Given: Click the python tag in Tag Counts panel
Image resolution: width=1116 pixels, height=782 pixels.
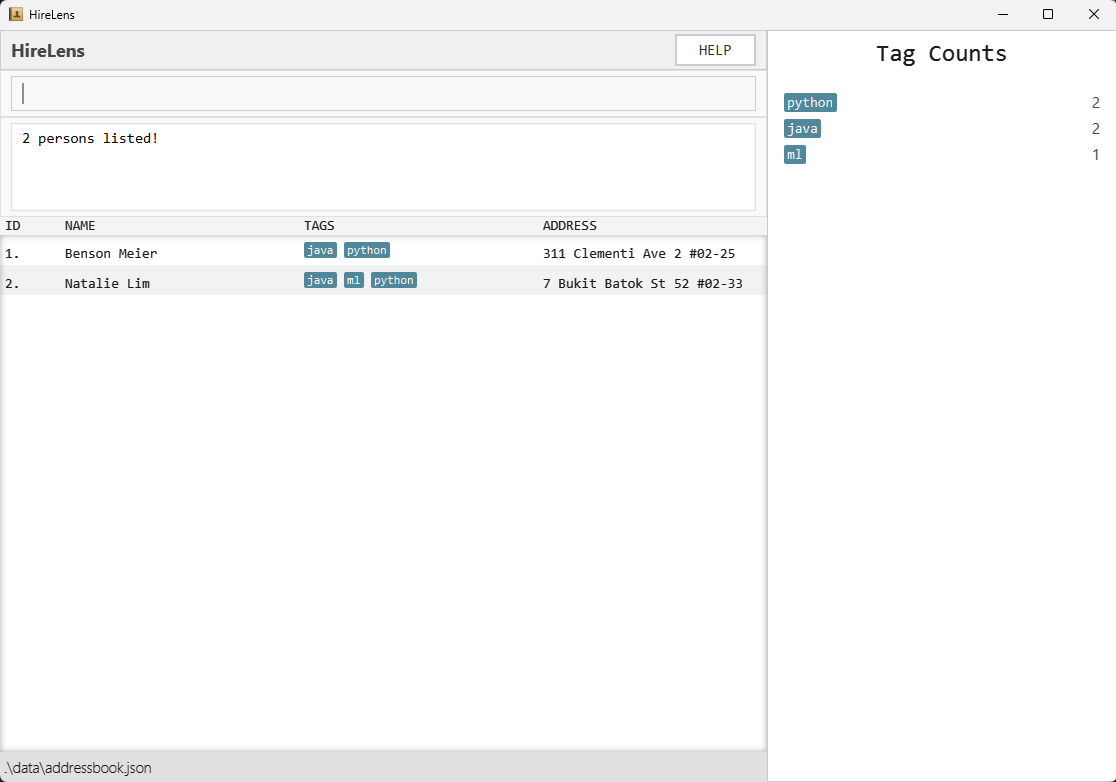Looking at the screenshot, I should pyautogui.click(x=810, y=102).
